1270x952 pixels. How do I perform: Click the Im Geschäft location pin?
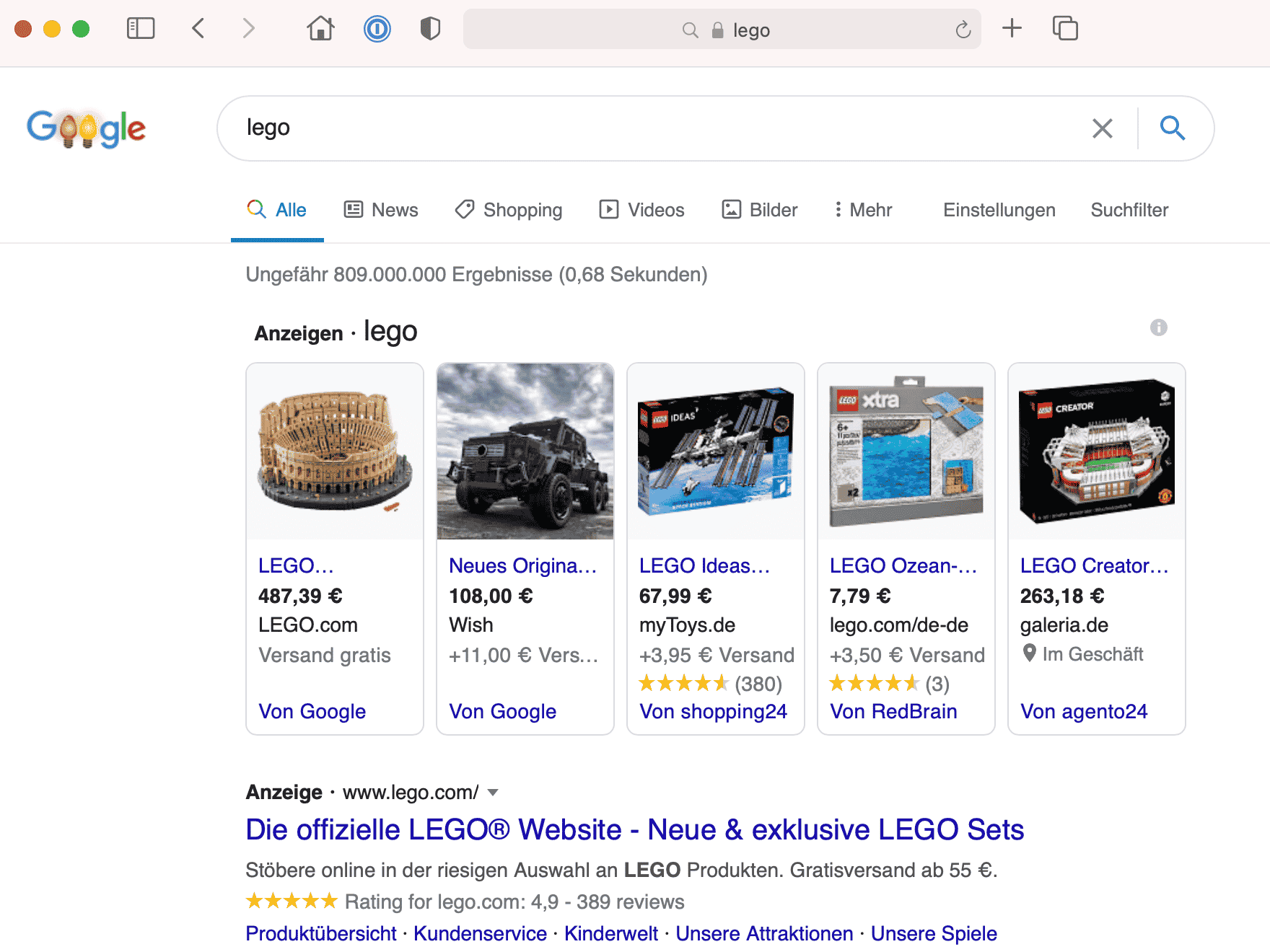pyautogui.click(x=1030, y=653)
